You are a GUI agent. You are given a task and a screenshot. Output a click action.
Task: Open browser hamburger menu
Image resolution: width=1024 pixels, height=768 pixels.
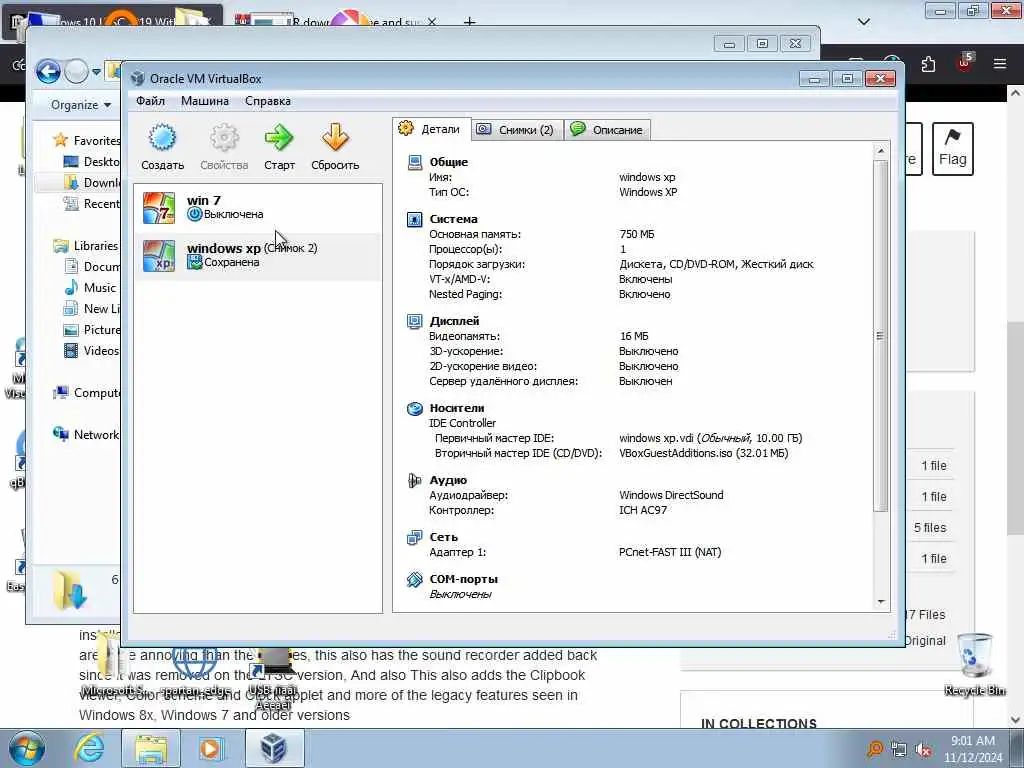point(1000,64)
